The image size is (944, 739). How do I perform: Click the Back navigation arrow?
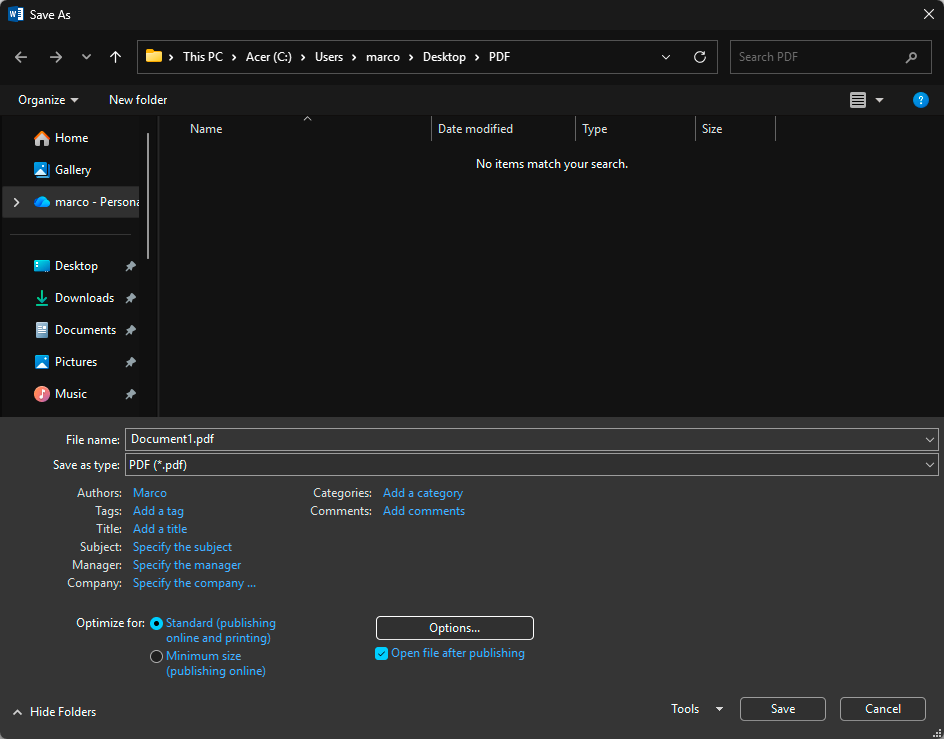pos(21,57)
